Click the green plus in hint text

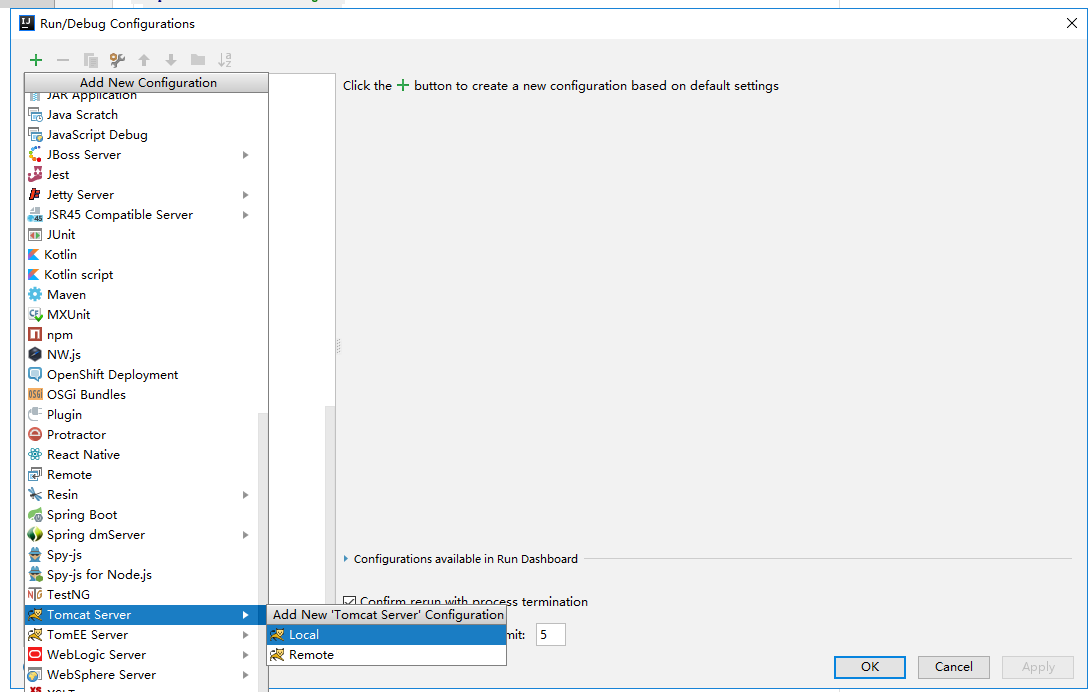pos(402,85)
